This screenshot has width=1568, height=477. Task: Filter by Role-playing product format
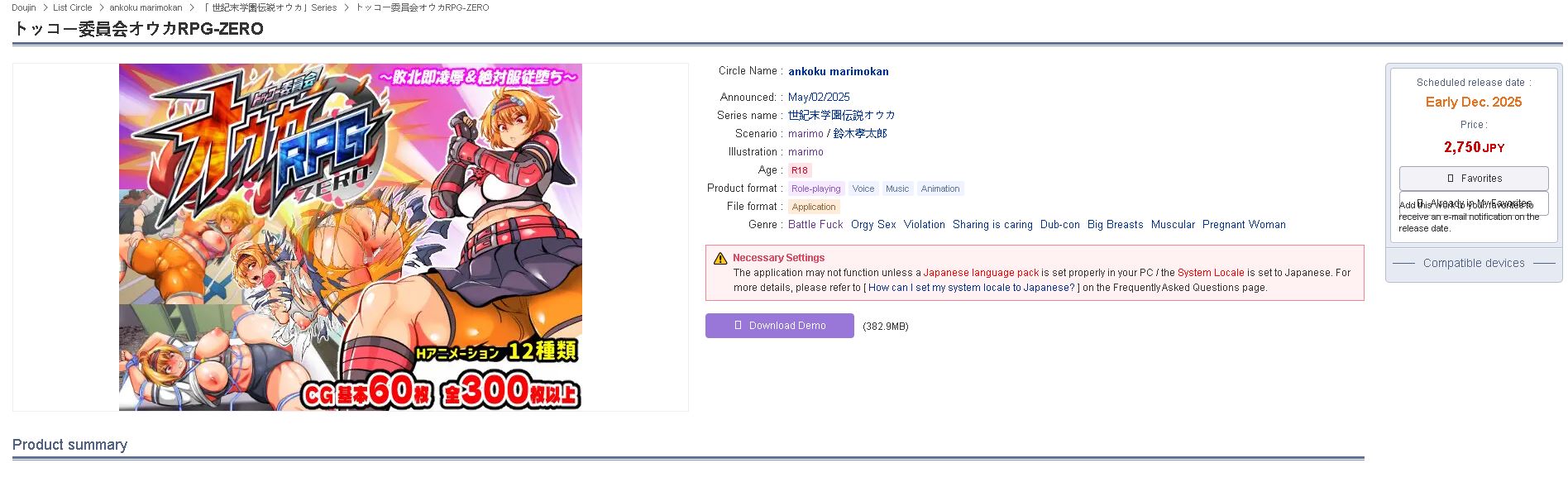(x=815, y=188)
